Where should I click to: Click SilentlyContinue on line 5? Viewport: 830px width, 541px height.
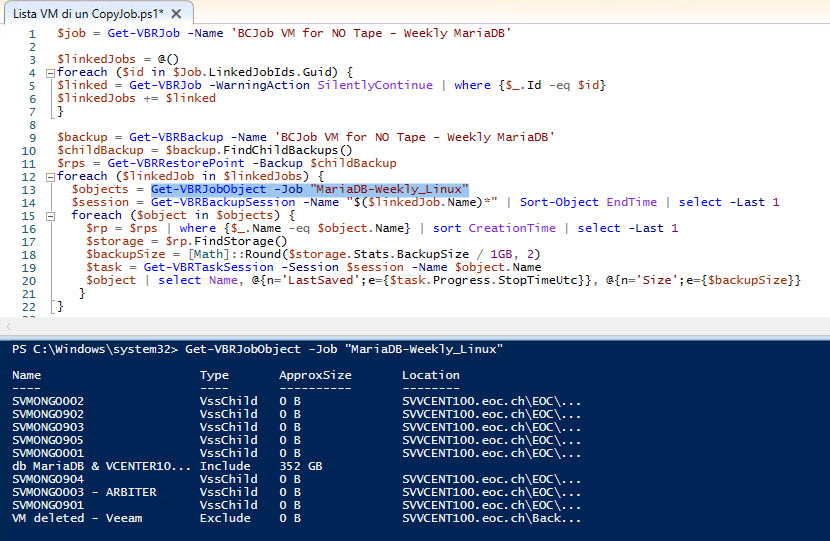(375, 85)
